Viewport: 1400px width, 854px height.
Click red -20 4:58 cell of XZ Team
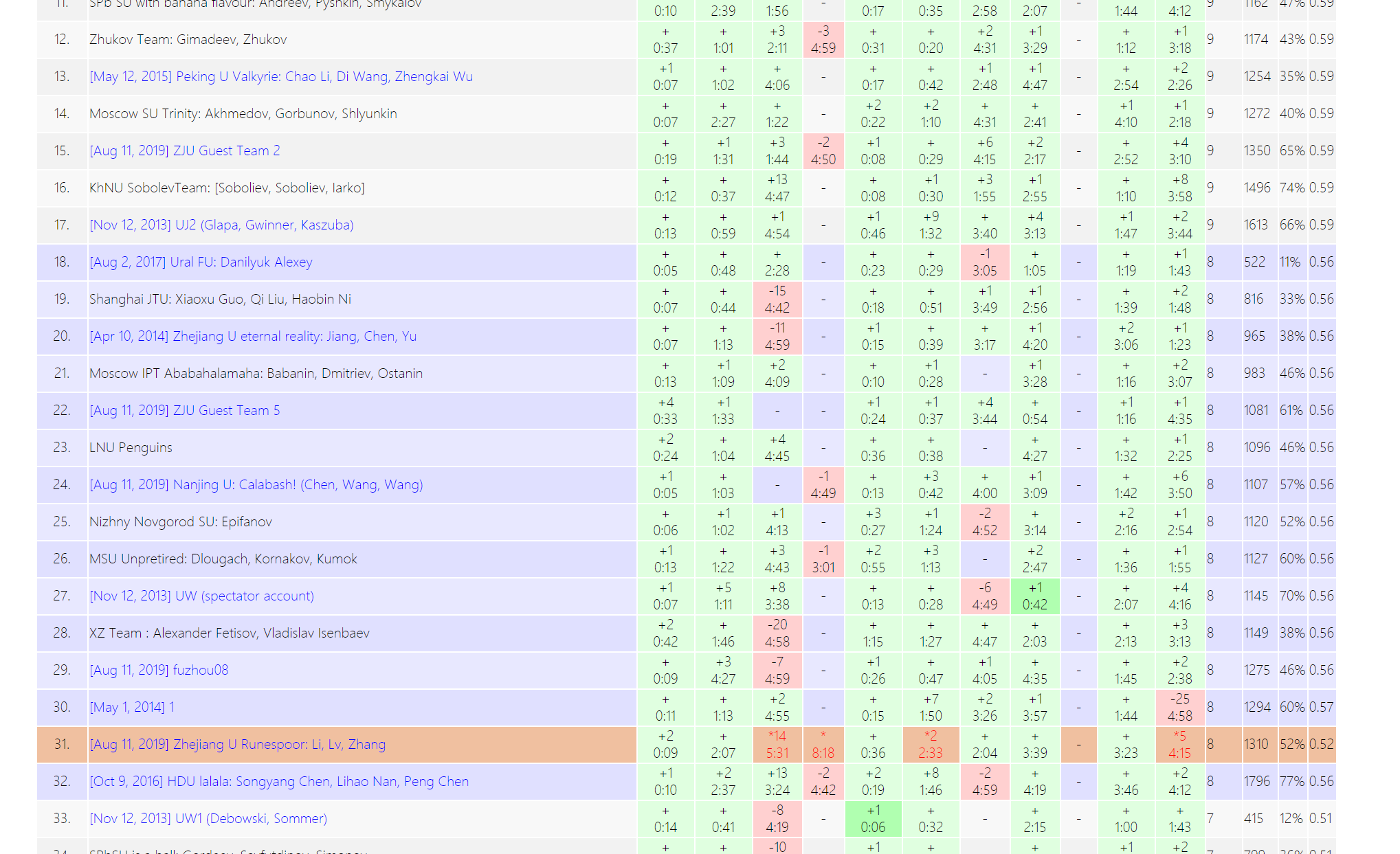pyautogui.click(x=777, y=633)
